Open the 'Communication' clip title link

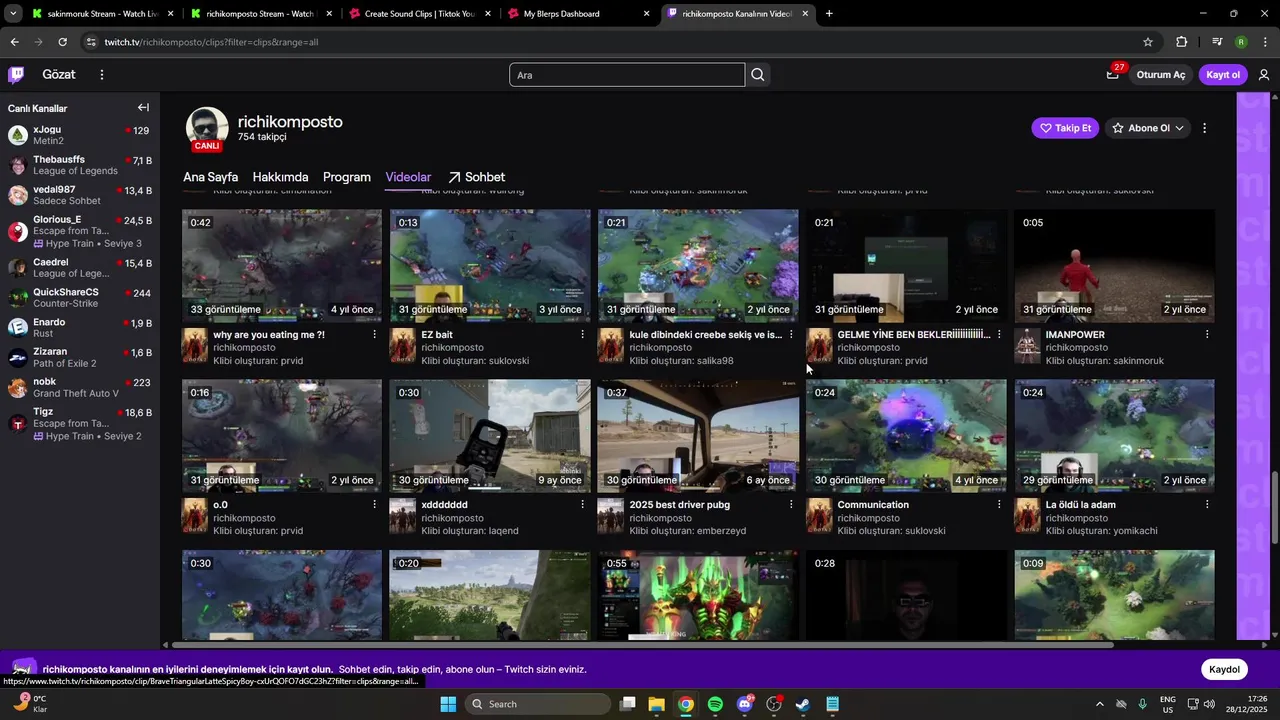873,505
